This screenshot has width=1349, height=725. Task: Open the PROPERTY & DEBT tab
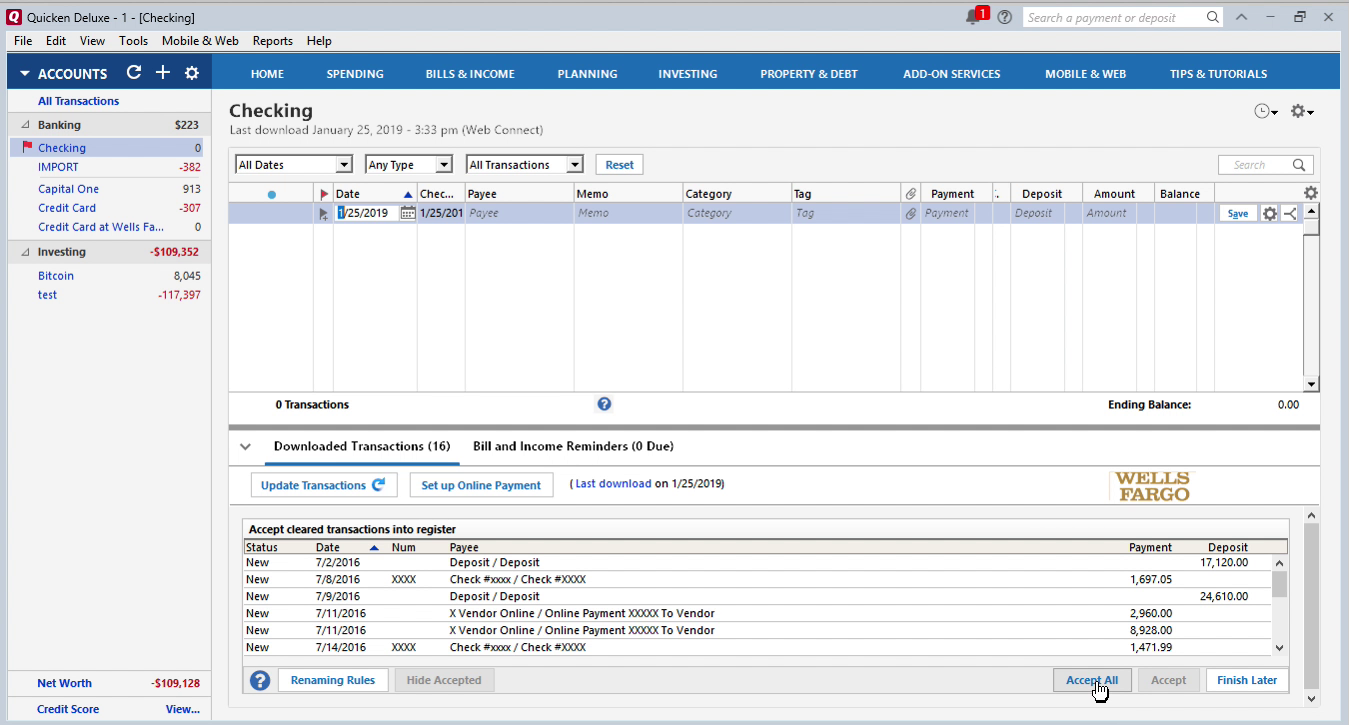pyautogui.click(x=808, y=74)
